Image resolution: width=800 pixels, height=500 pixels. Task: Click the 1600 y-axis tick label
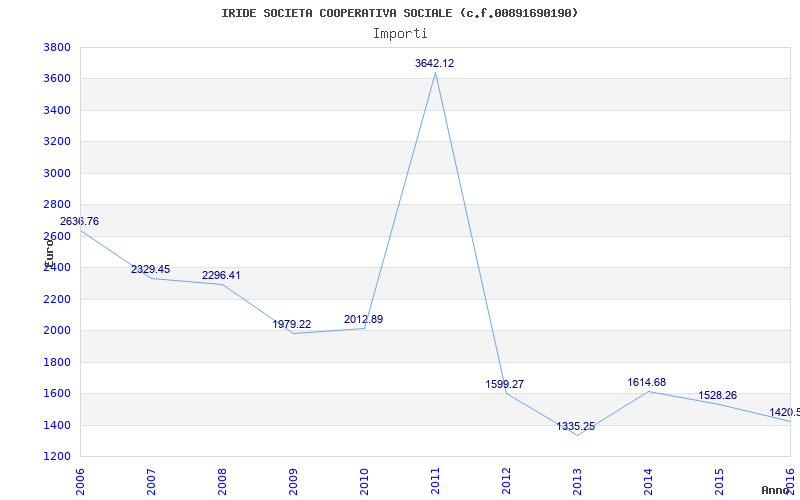(x=57, y=393)
